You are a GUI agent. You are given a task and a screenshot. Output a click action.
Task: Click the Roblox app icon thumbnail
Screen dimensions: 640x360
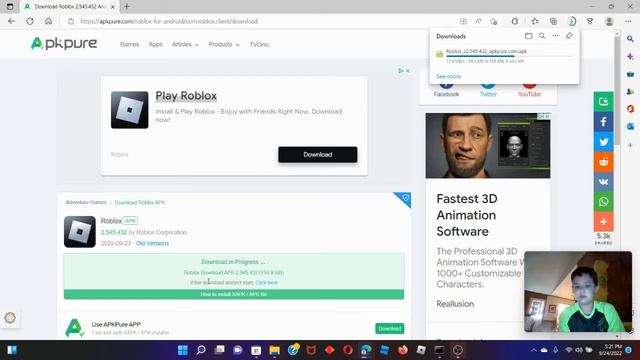80,232
